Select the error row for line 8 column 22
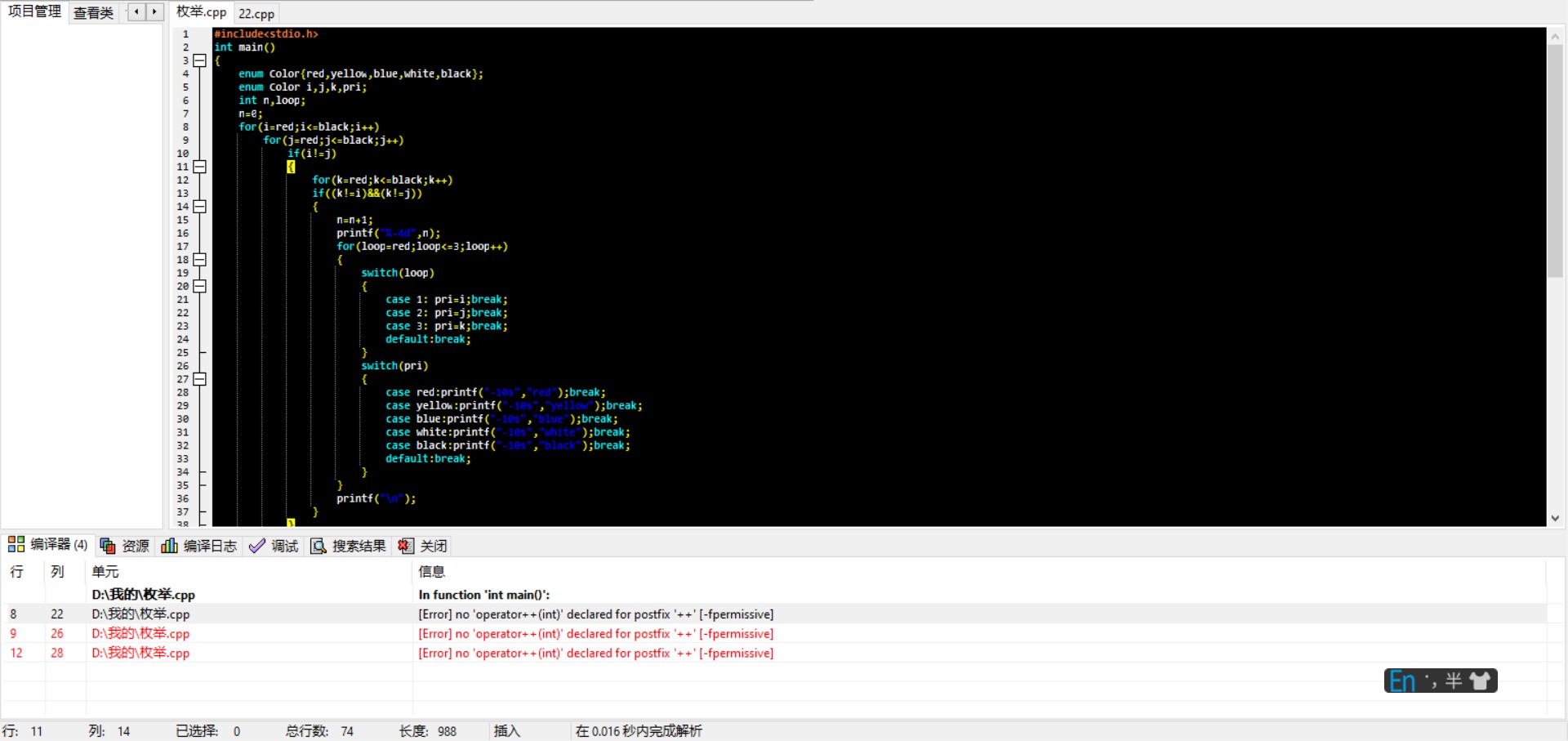This screenshot has width=1568, height=741. pos(773,614)
